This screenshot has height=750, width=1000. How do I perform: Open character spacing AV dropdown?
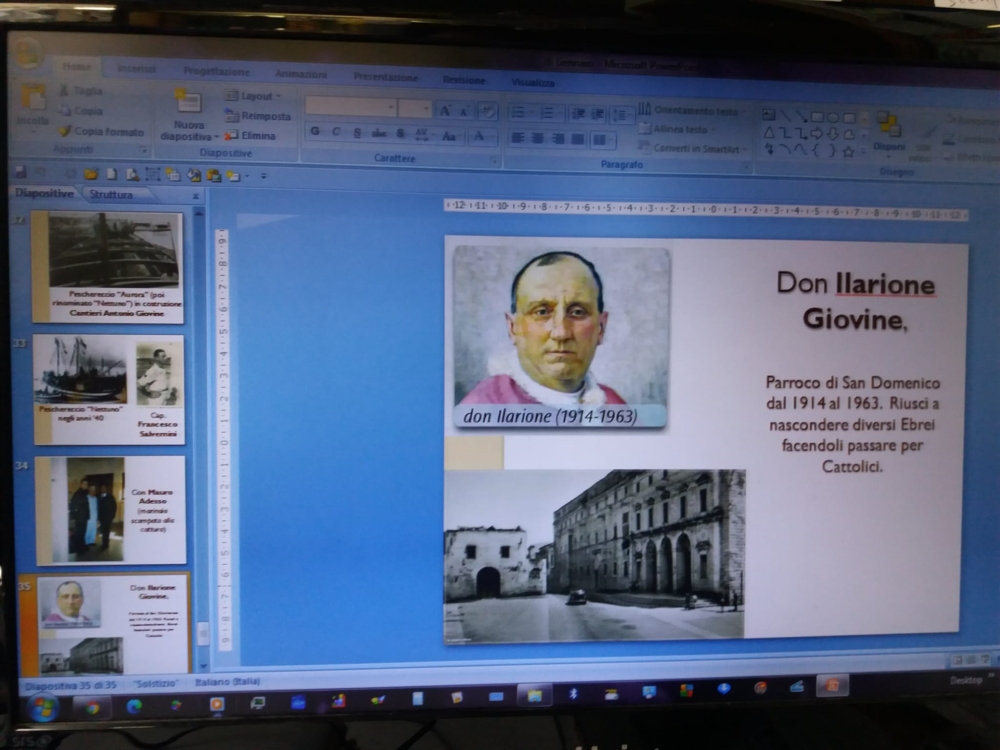pos(422,135)
